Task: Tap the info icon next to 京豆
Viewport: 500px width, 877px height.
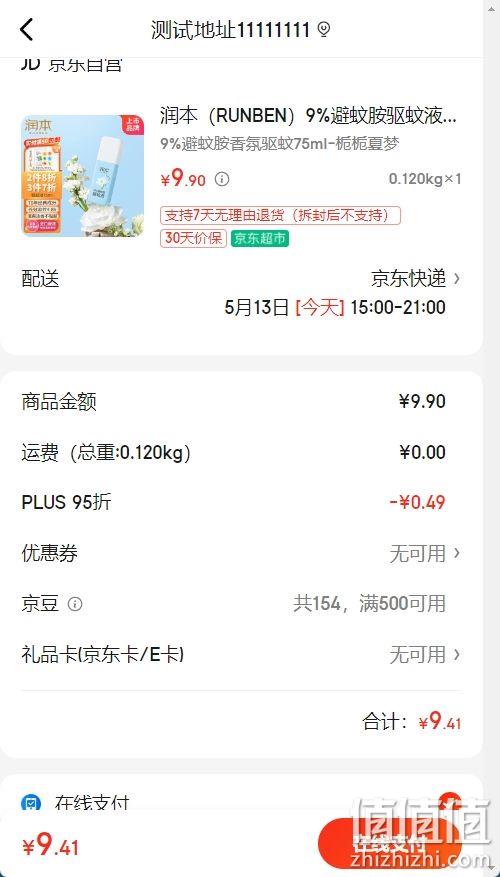Action: (75, 604)
